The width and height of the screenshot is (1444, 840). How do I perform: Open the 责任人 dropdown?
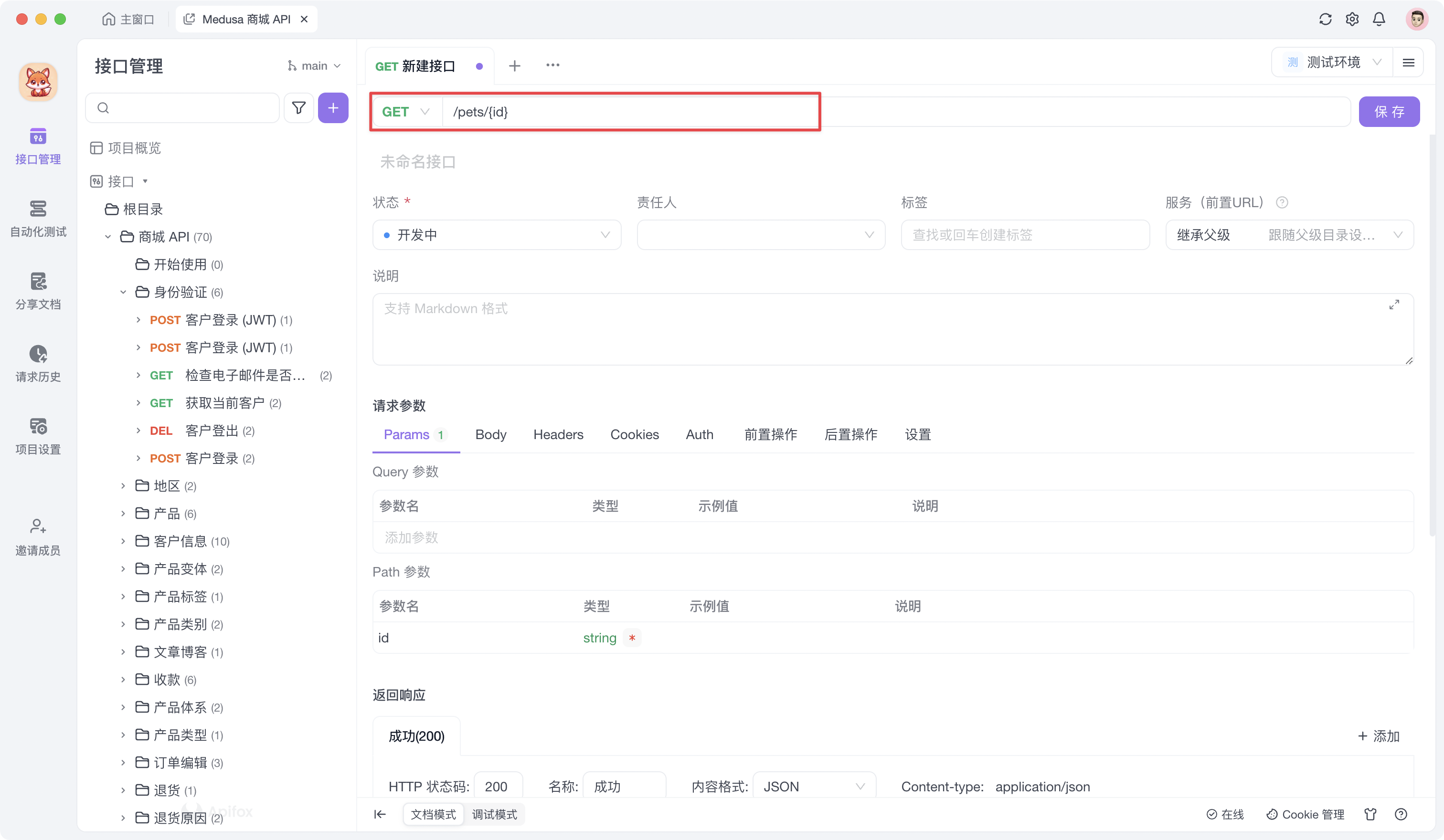[760, 235]
